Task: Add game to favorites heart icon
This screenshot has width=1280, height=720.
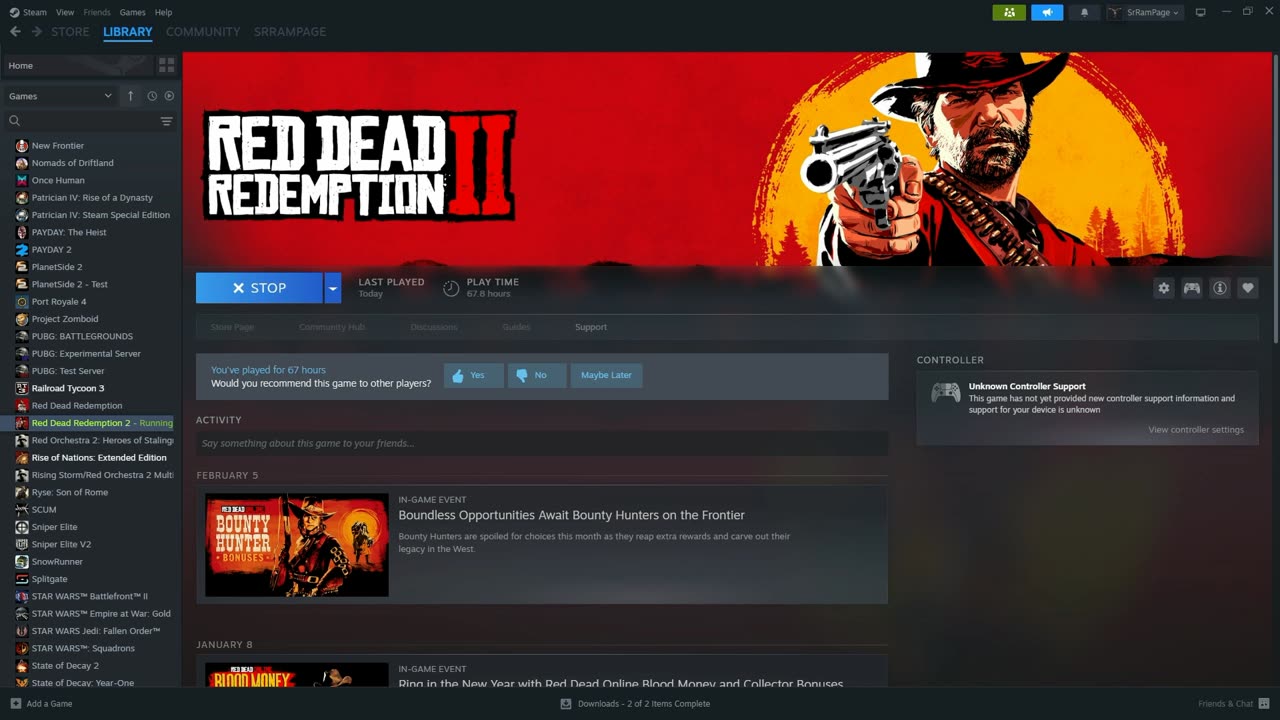Action: (1247, 288)
